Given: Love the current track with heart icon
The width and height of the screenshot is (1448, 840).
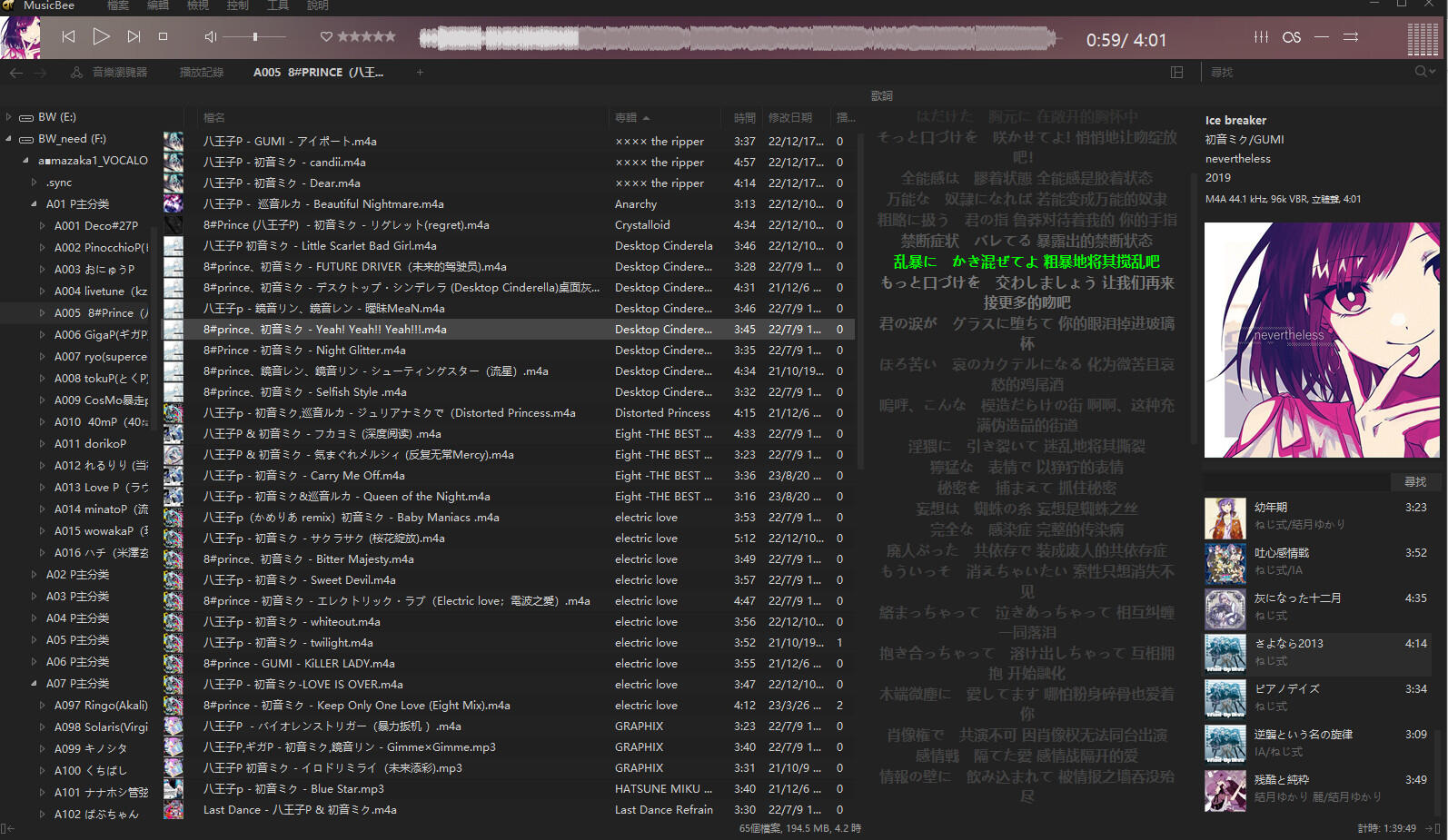Looking at the screenshot, I should tap(326, 37).
